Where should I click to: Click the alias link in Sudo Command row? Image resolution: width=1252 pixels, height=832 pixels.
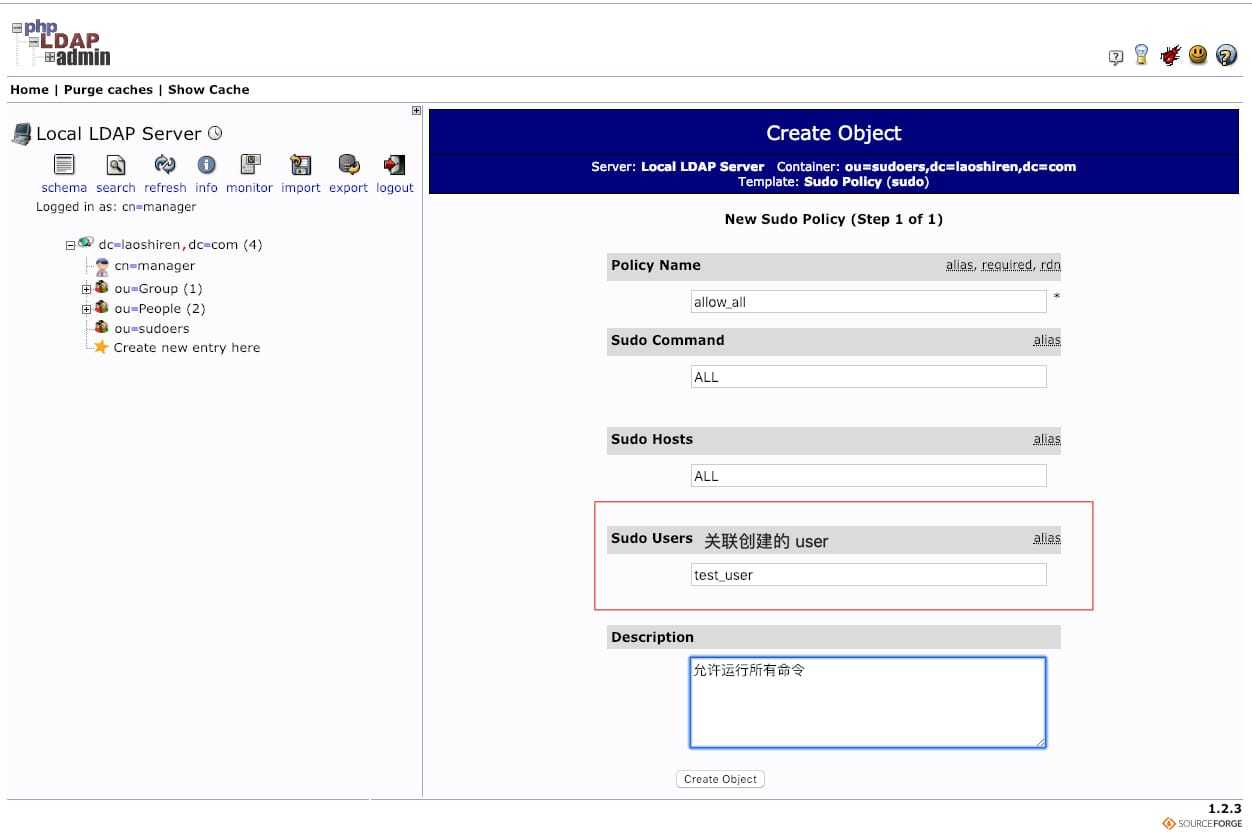point(1046,340)
